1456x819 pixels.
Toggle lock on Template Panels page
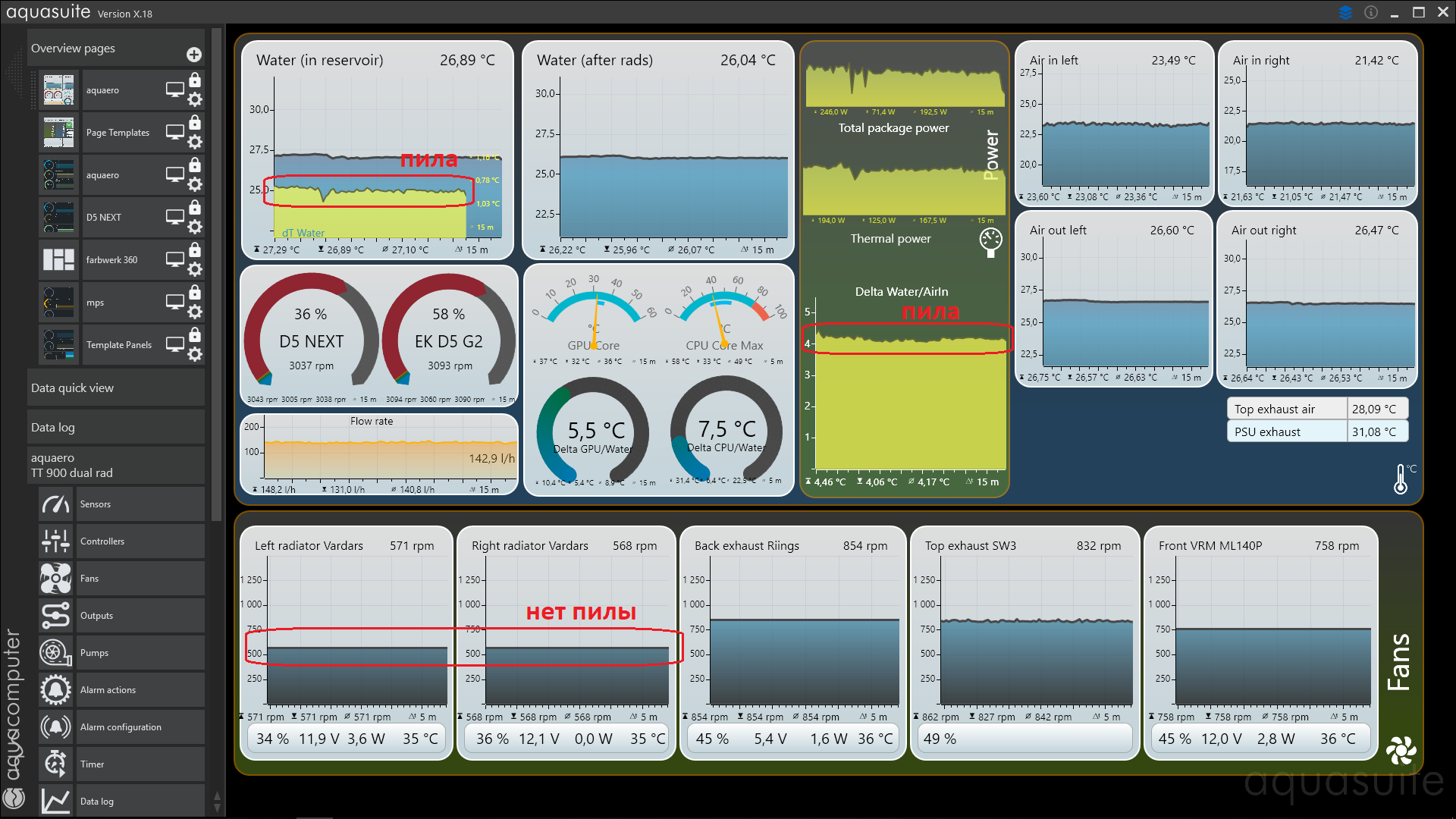pos(195,335)
